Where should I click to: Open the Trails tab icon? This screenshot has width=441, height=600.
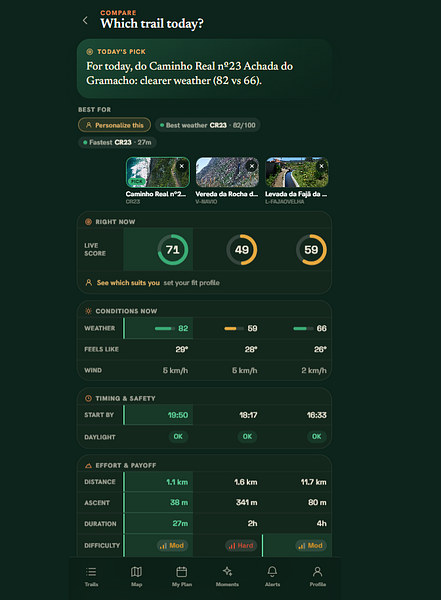click(91, 572)
